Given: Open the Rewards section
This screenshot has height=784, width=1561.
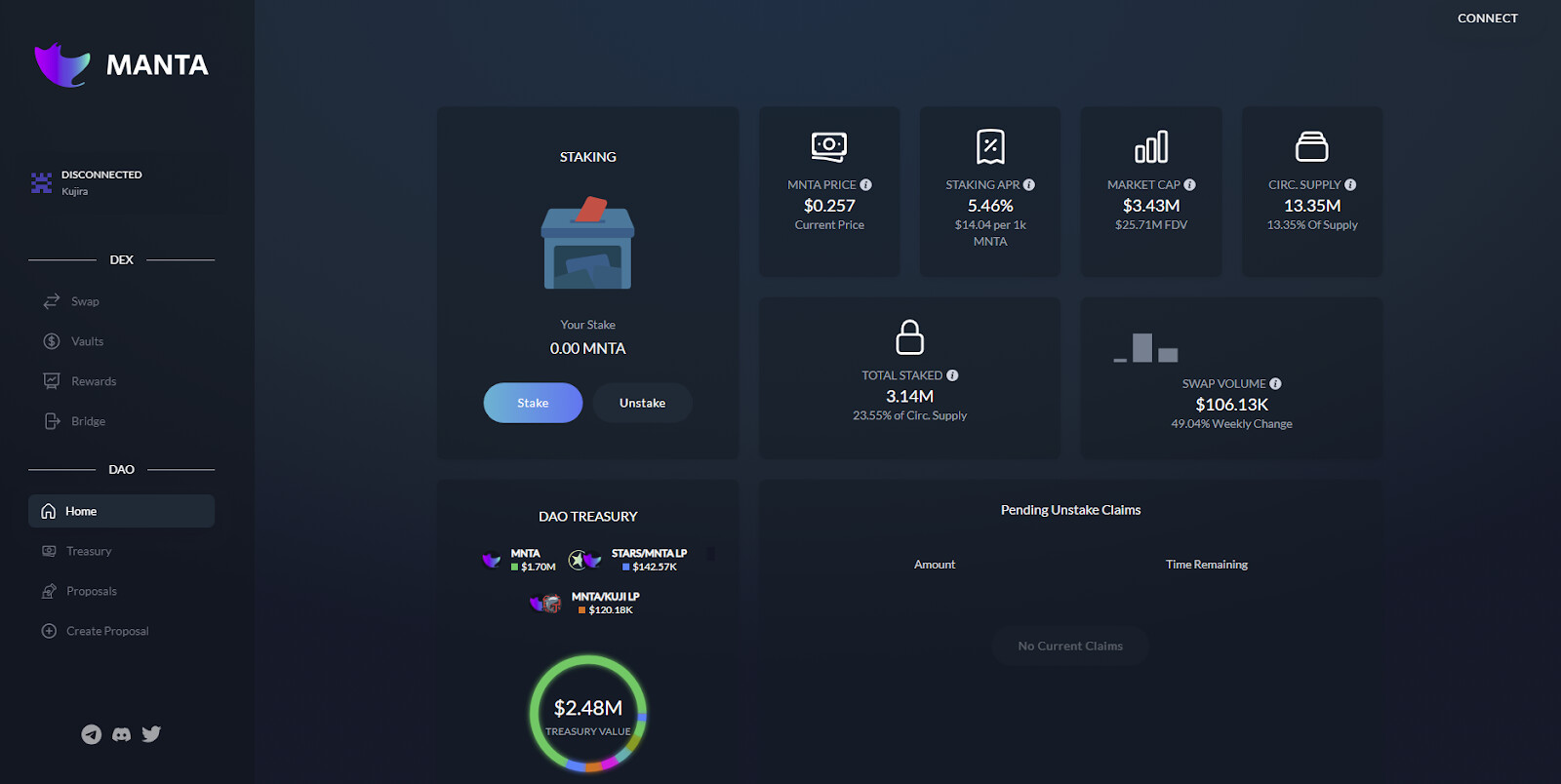Looking at the screenshot, I should pyautogui.click(x=93, y=381).
